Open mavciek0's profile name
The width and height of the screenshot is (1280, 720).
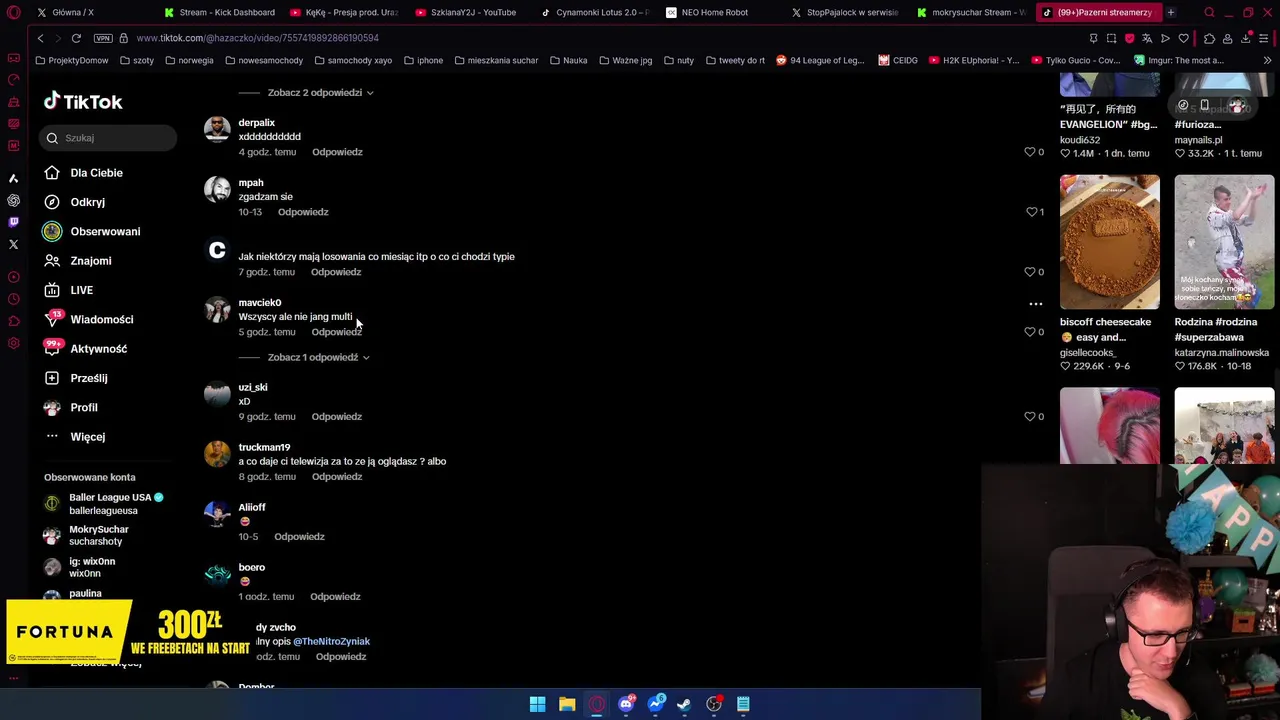[260, 303]
